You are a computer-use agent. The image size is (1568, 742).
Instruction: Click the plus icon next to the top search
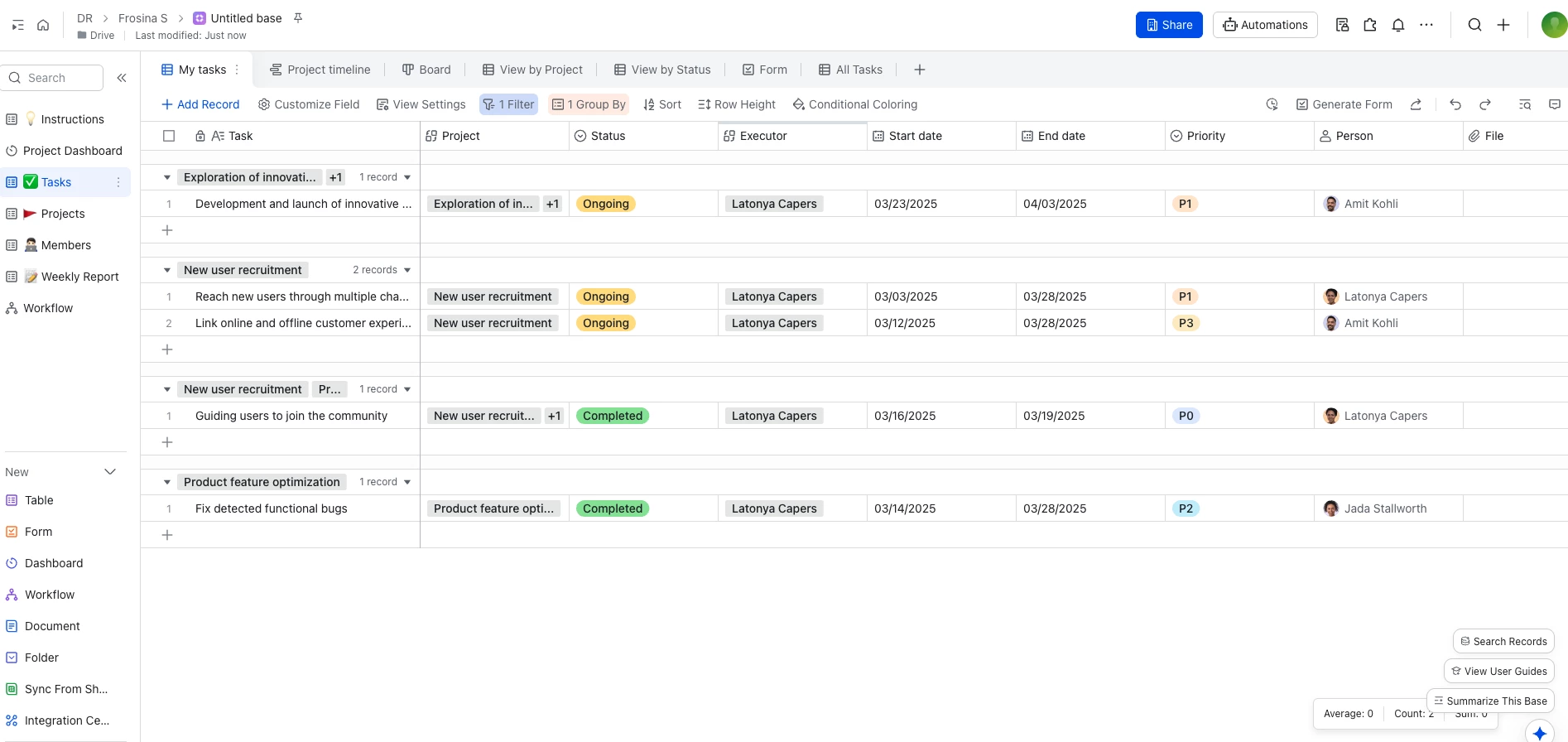1503,25
